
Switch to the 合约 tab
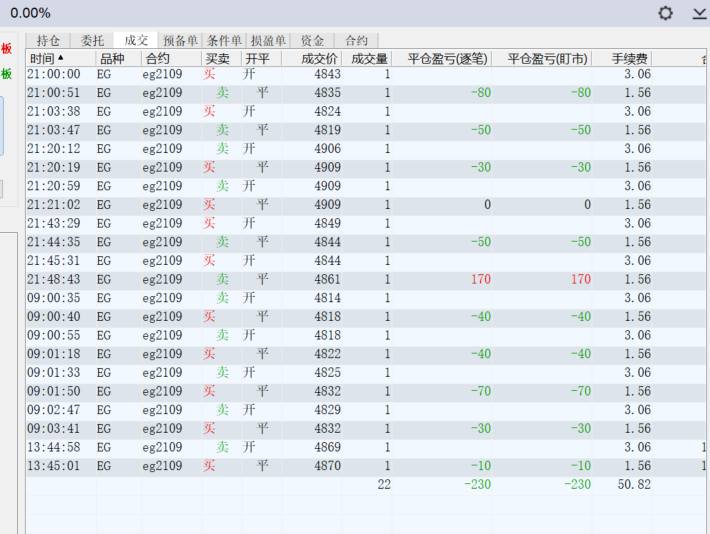pos(356,40)
